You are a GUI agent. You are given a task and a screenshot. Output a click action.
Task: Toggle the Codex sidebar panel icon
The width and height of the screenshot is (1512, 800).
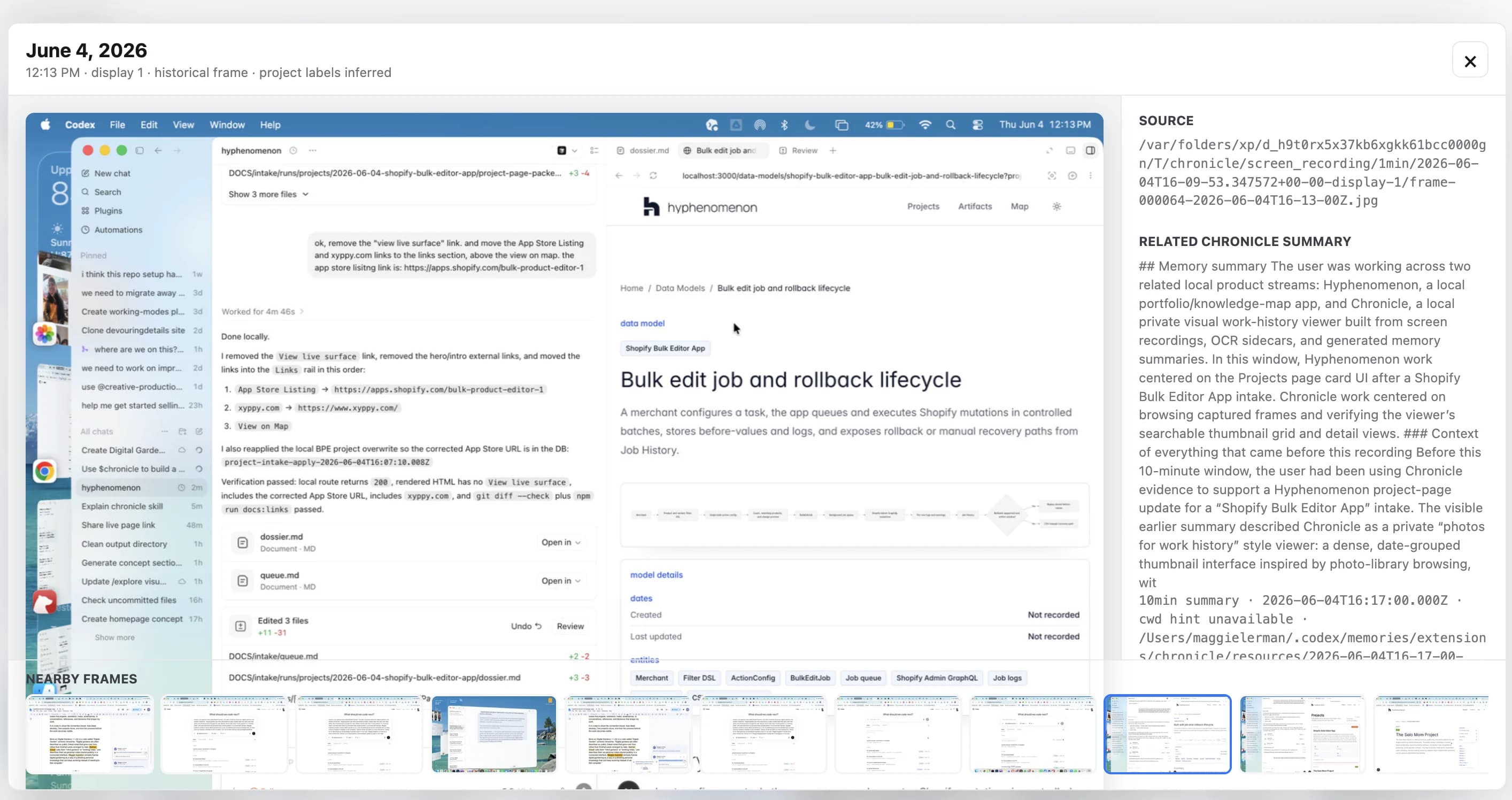[140, 150]
